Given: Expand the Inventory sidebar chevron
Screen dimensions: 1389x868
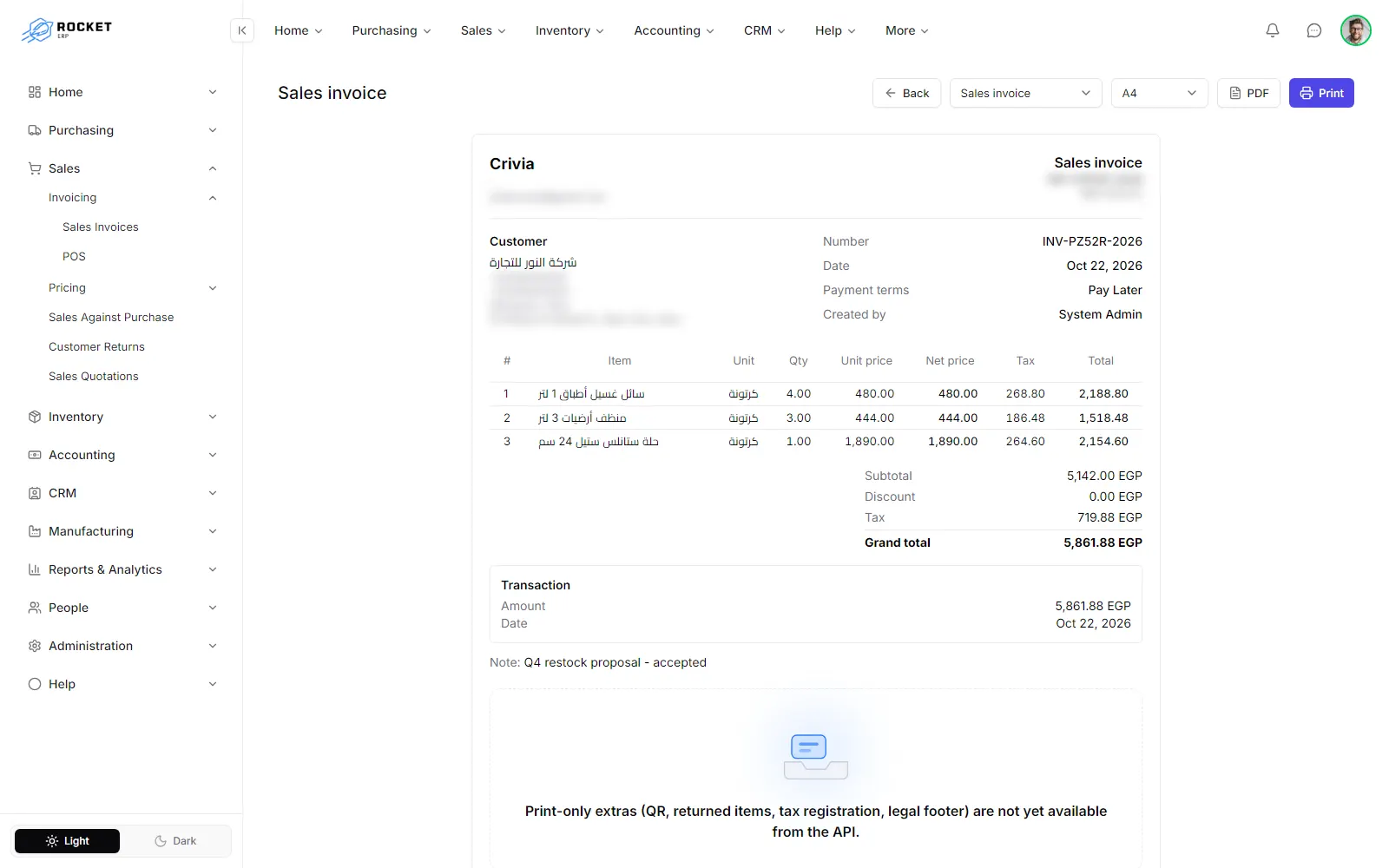Looking at the screenshot, I should 213,417.
